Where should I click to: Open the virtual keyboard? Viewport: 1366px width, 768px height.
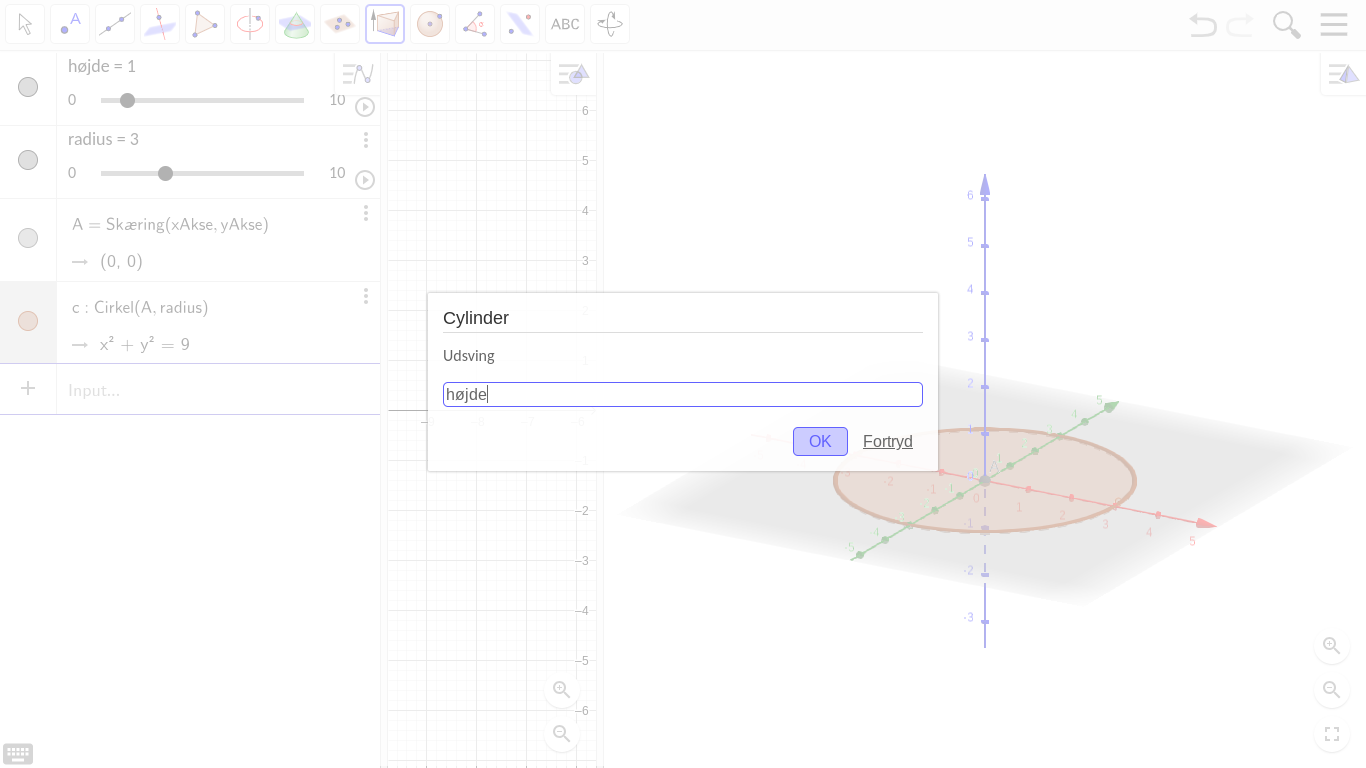[18, 754]
